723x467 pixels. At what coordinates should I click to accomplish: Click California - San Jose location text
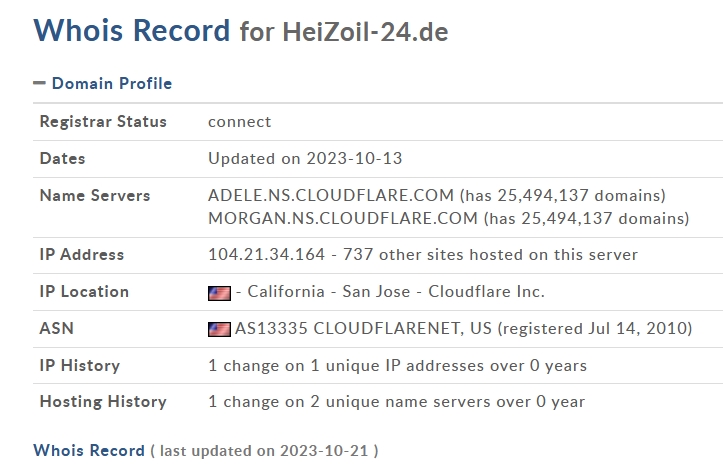pos(329,291)
